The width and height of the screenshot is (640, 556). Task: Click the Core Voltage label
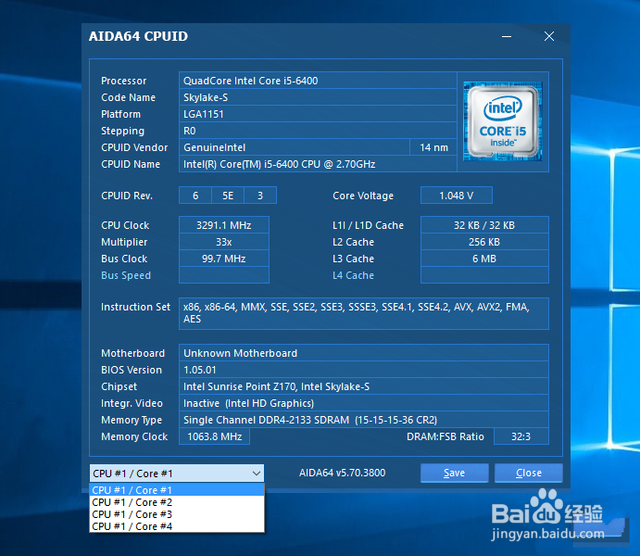363,196
